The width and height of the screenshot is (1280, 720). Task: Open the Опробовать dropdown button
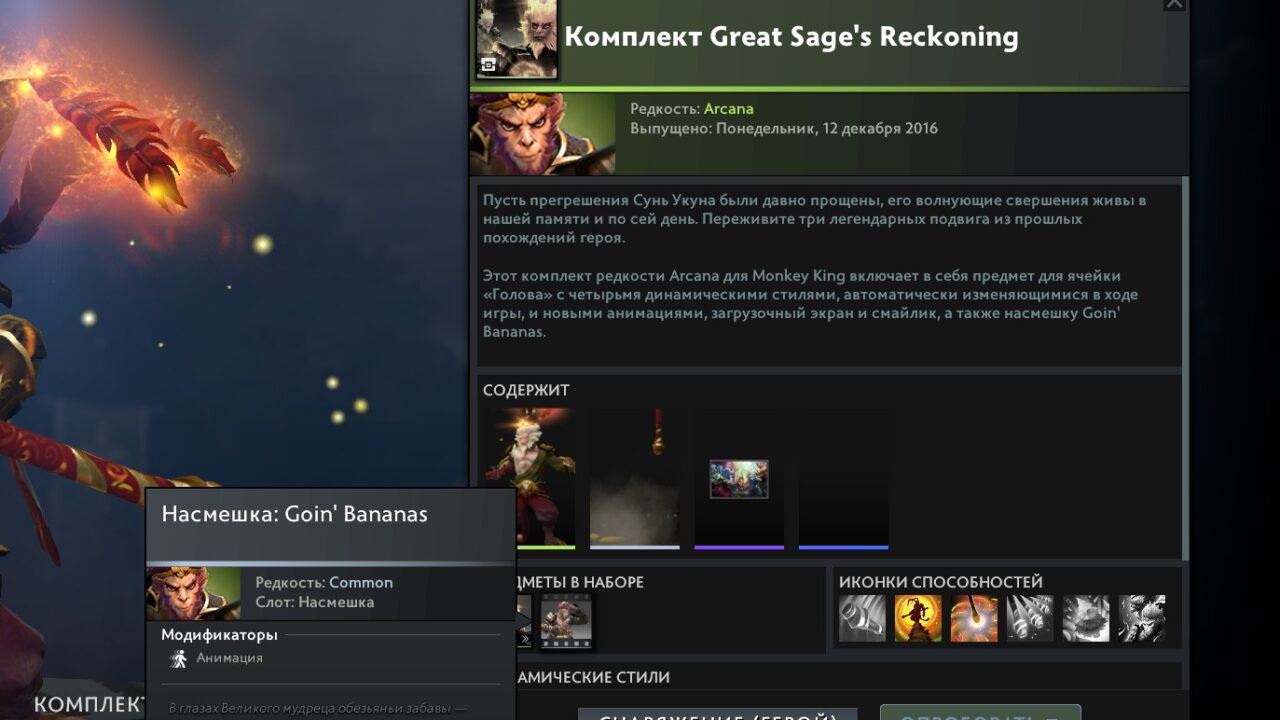[980, 713]
